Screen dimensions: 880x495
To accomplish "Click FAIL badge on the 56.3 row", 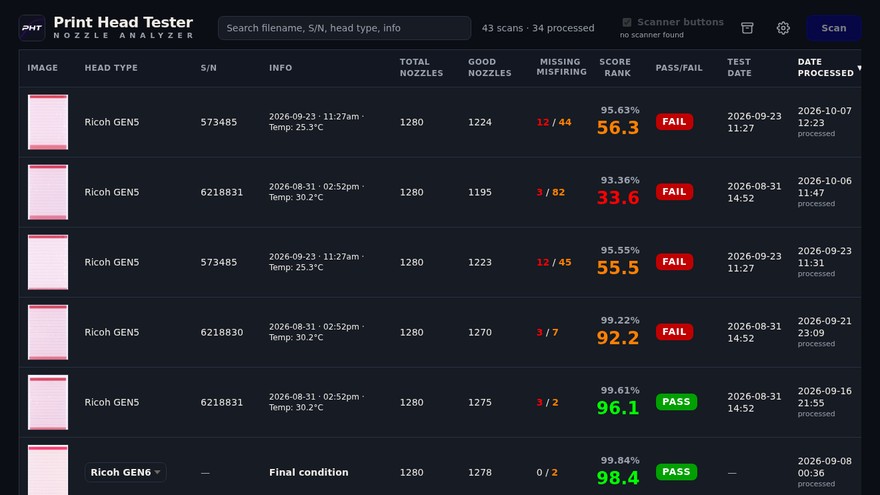I will pos(674,122).
